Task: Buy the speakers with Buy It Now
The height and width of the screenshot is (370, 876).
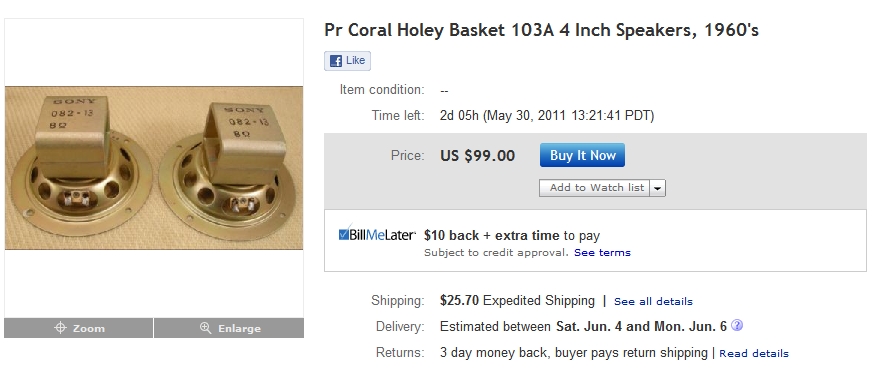Action: (x=582, y=155)
